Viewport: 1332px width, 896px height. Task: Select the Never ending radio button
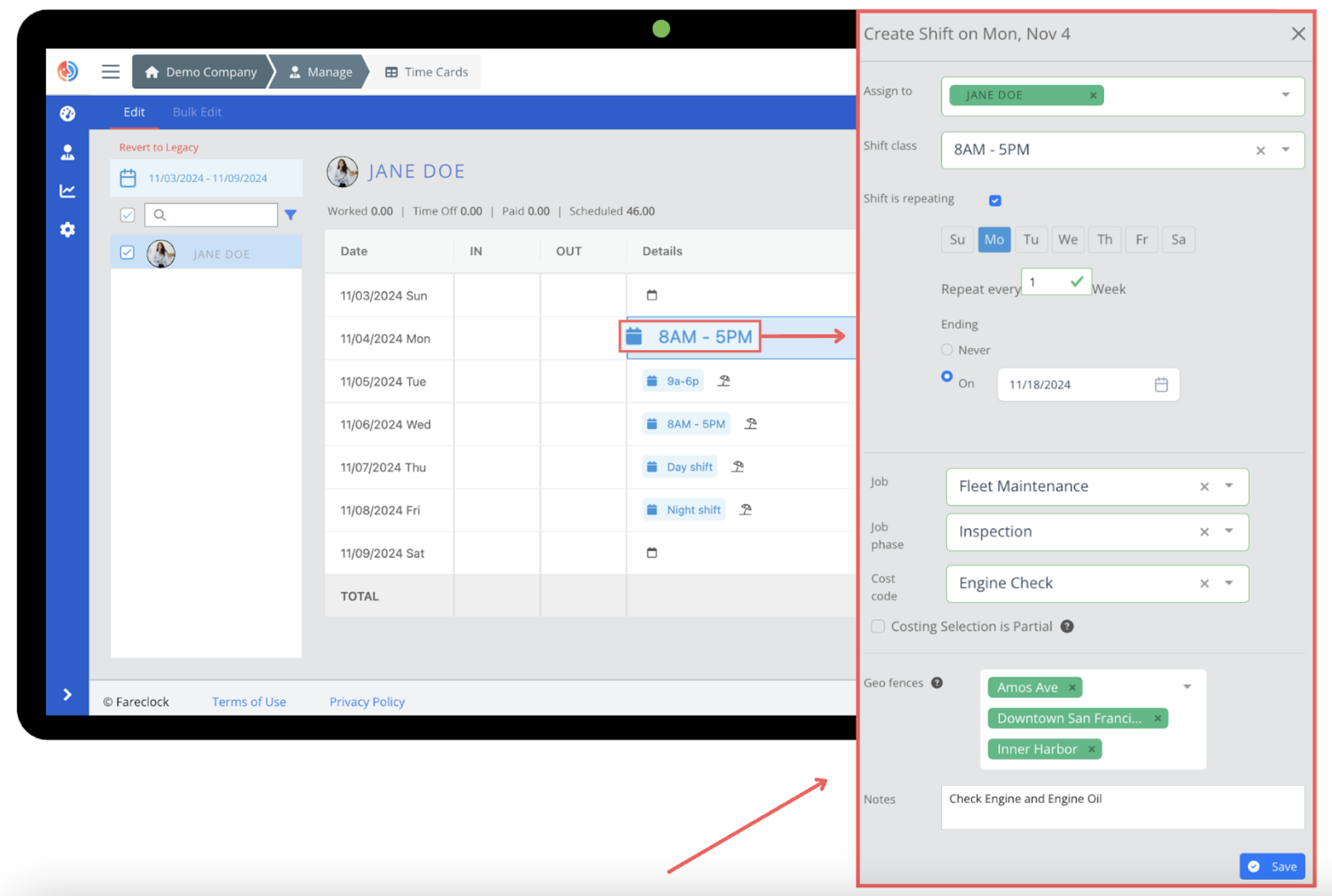946,350
